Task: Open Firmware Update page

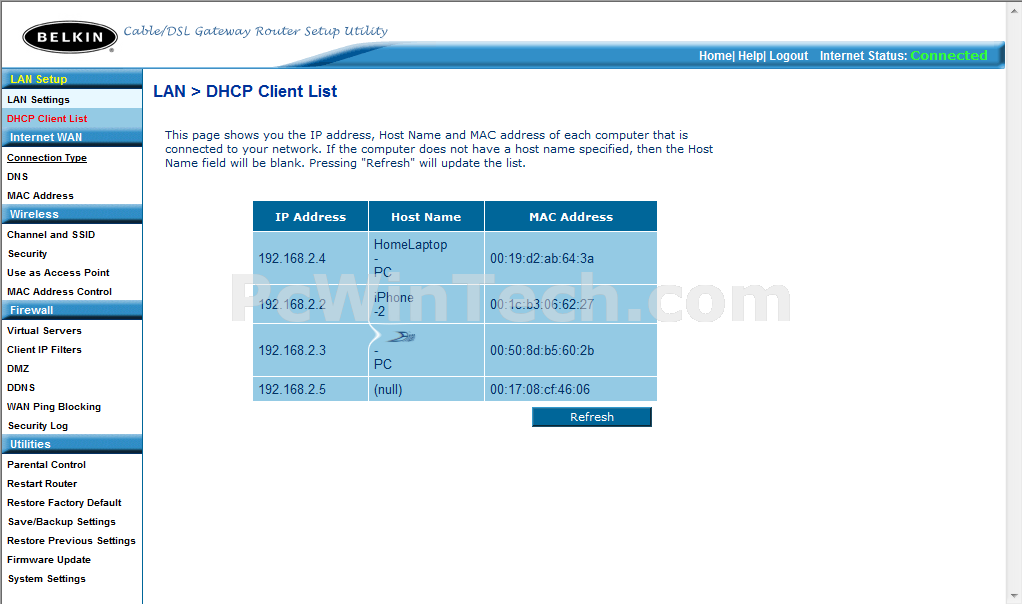Action: 49,560
